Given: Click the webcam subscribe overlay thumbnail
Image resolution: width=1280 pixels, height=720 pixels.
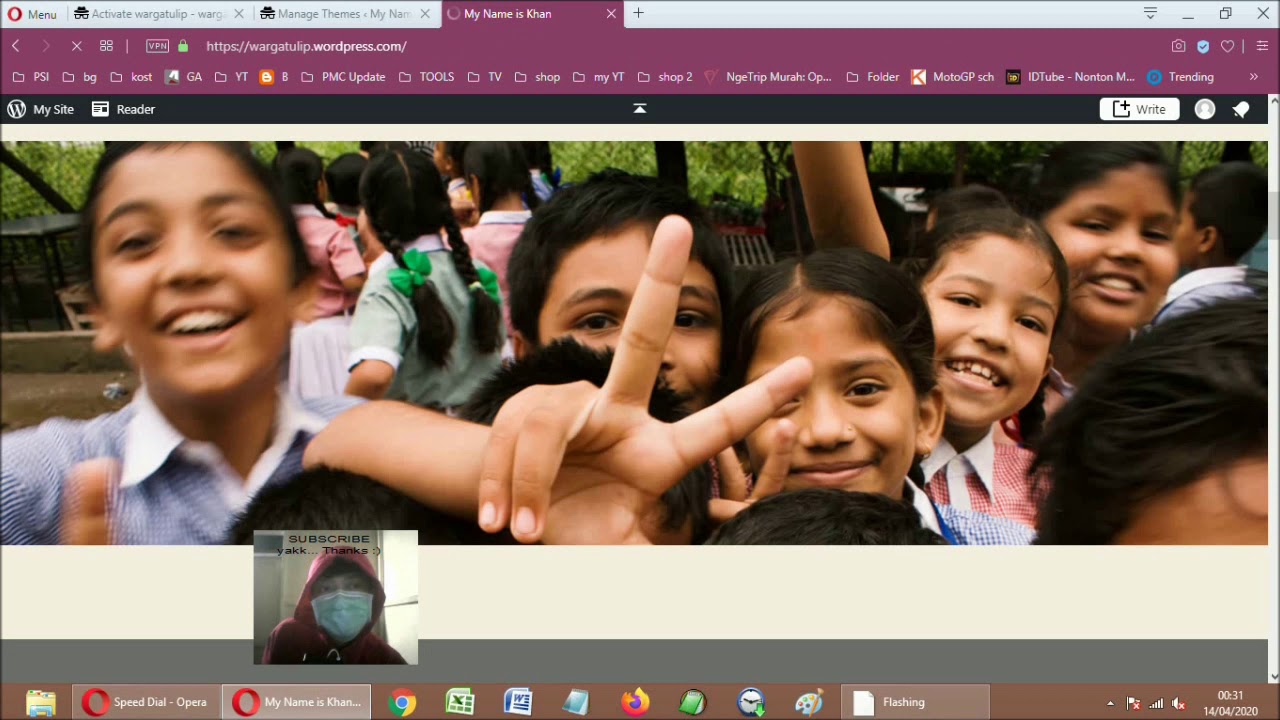Looking at the screenshot, I should click(335, 597).
